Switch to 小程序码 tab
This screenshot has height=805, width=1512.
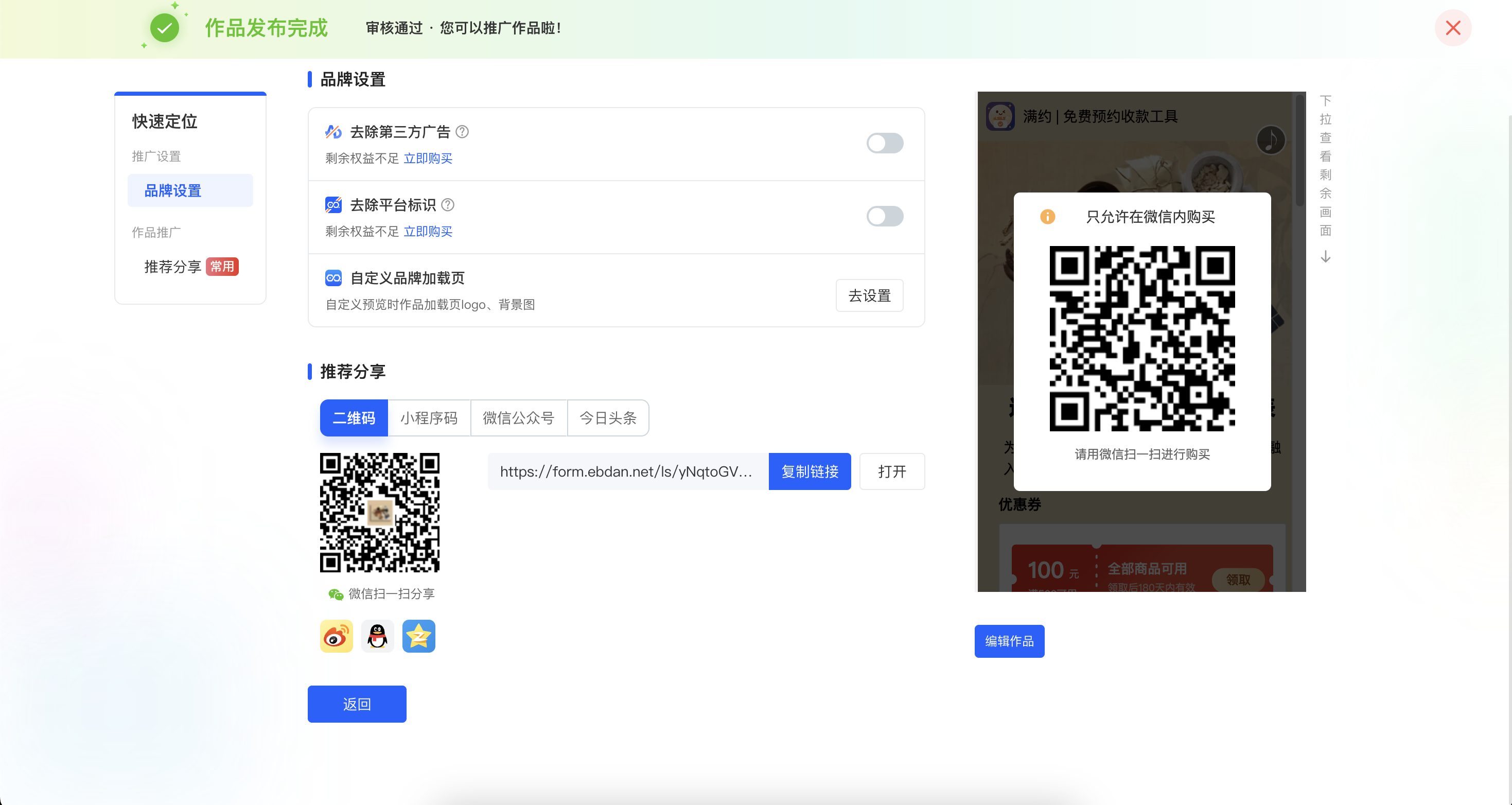(429, 418)
